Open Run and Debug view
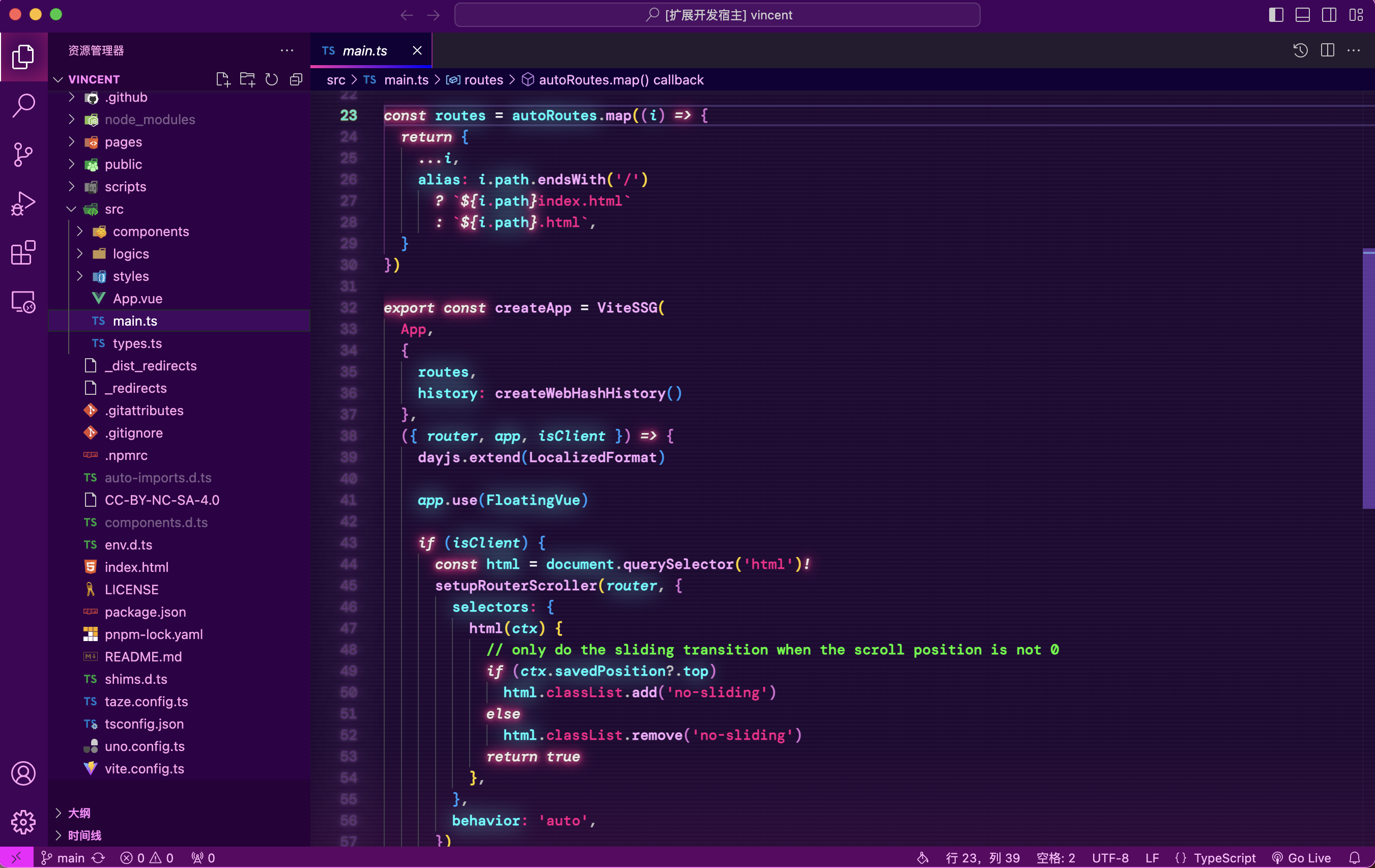The width and height of the screenshot is (1375, 868). 23,204
